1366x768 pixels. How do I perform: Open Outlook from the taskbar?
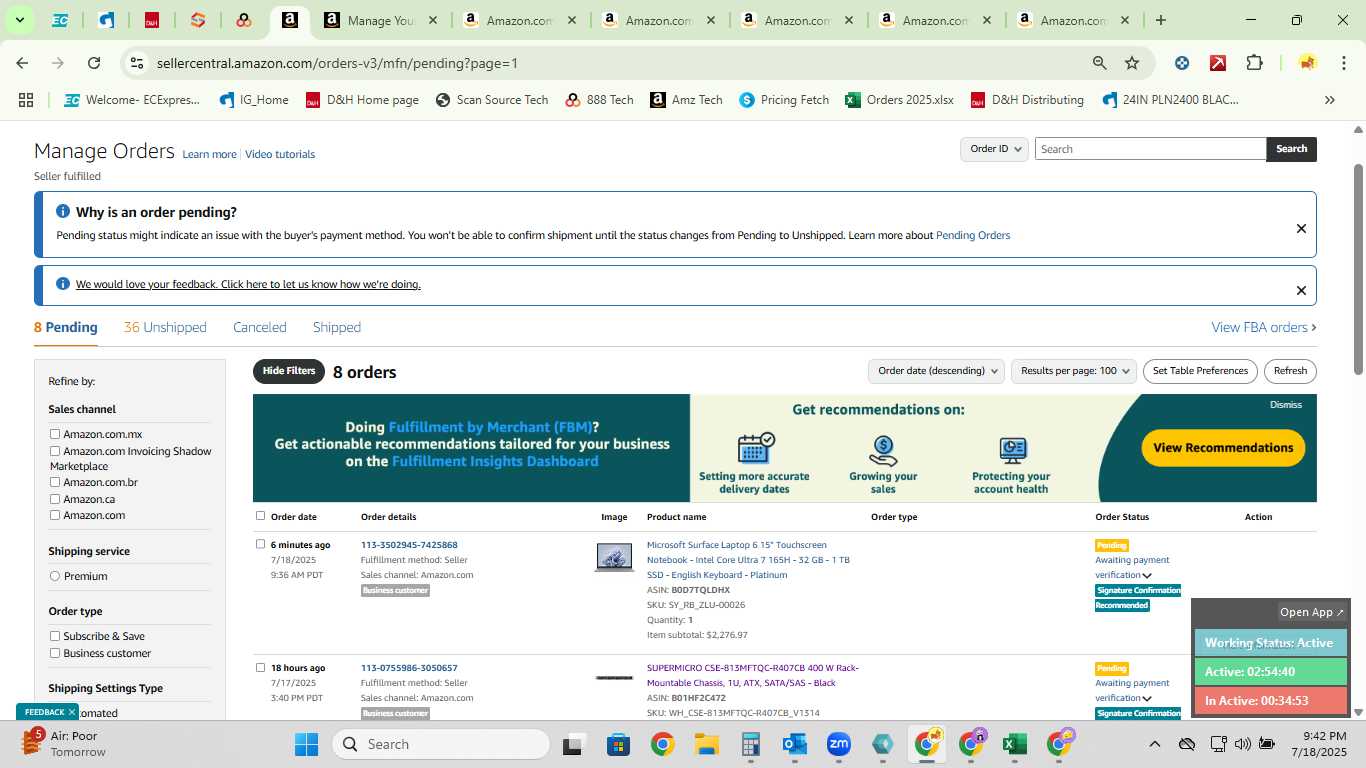click(795, 744)
